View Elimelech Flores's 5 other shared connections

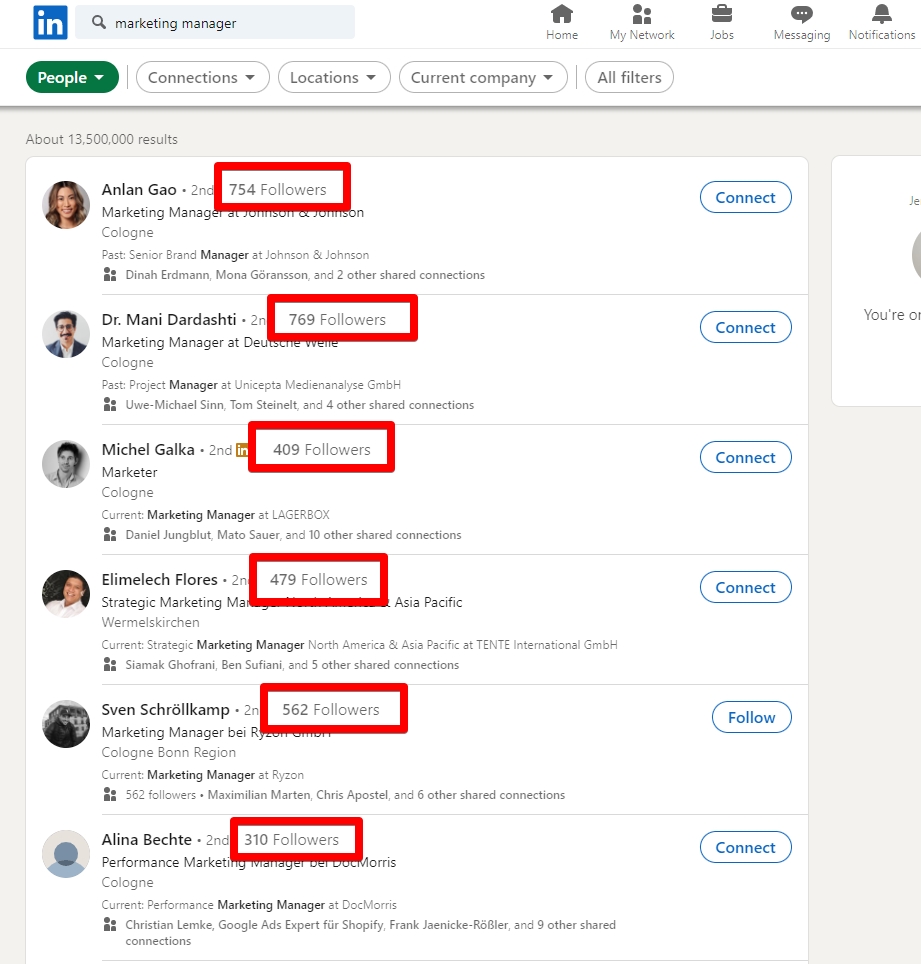292,665
